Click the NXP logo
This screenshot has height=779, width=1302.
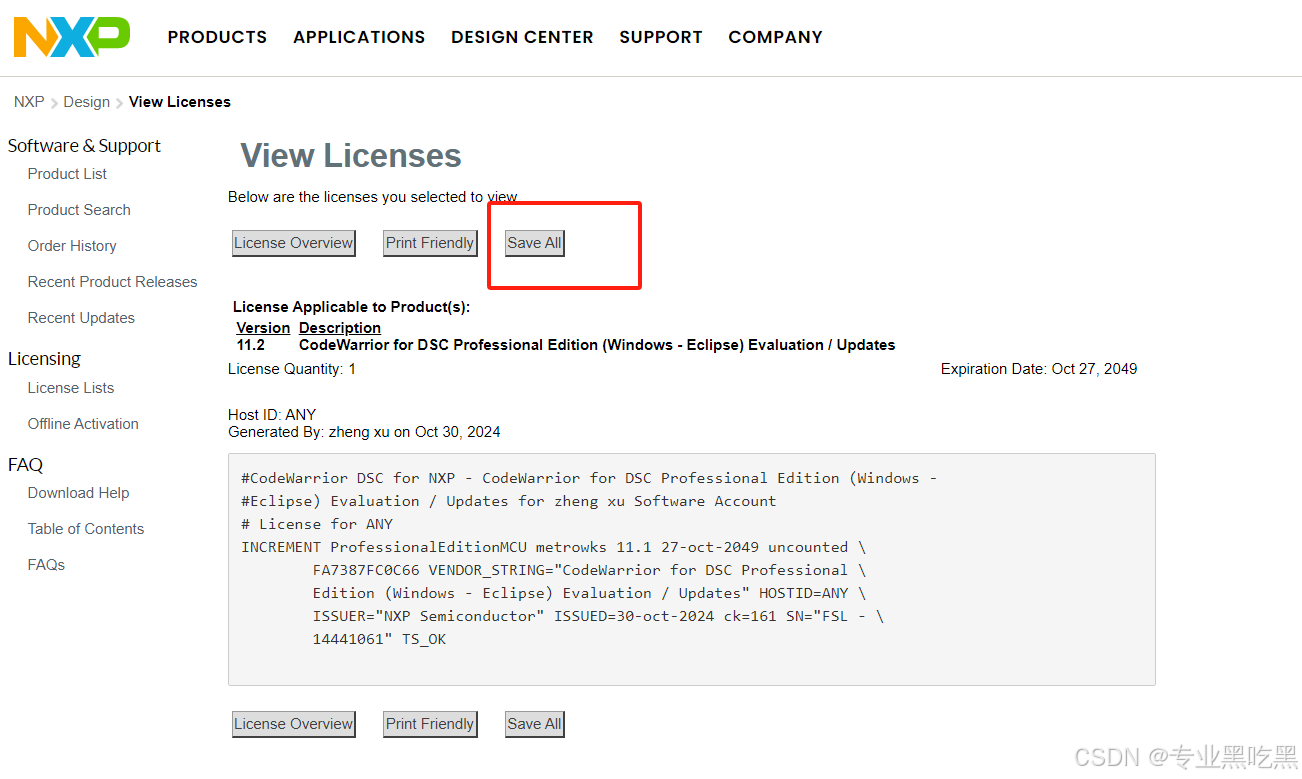(x=71, y=37)
